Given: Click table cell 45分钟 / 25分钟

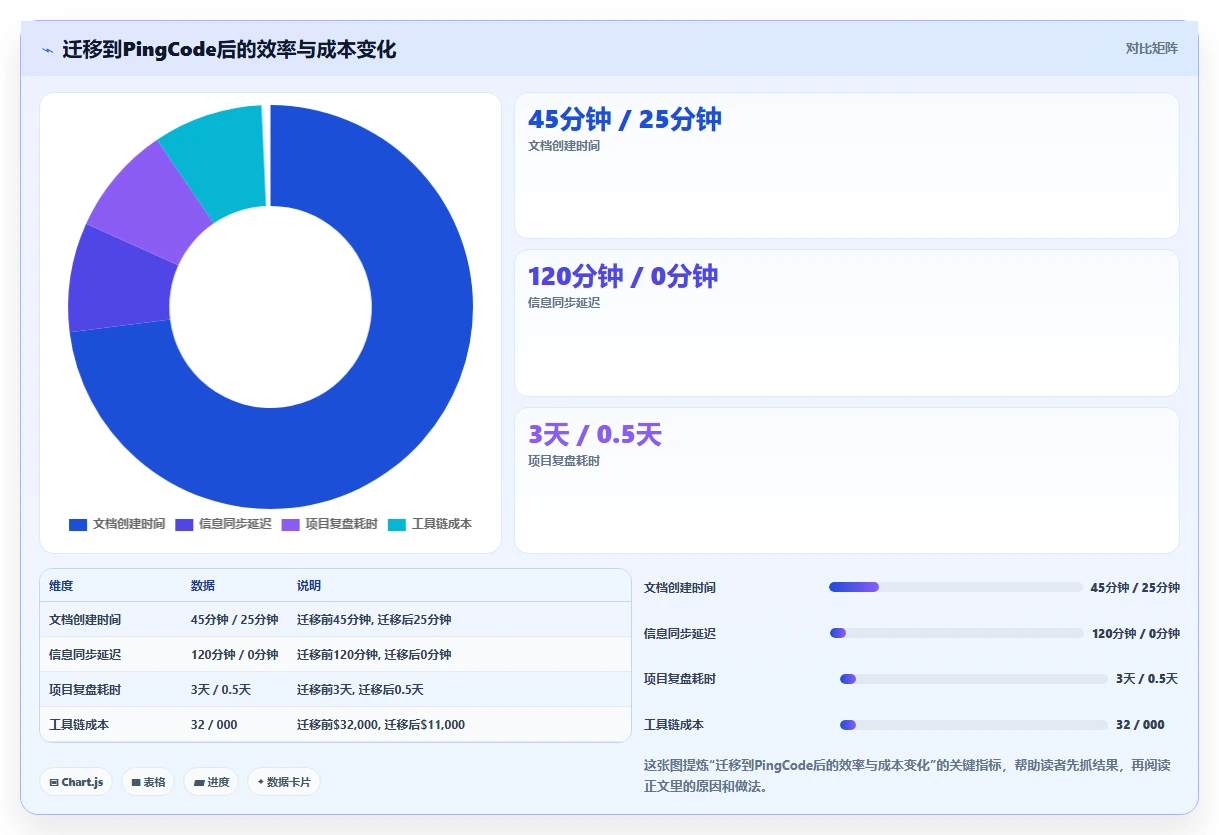Looking at the screenshot, I should tap(234, 620).
